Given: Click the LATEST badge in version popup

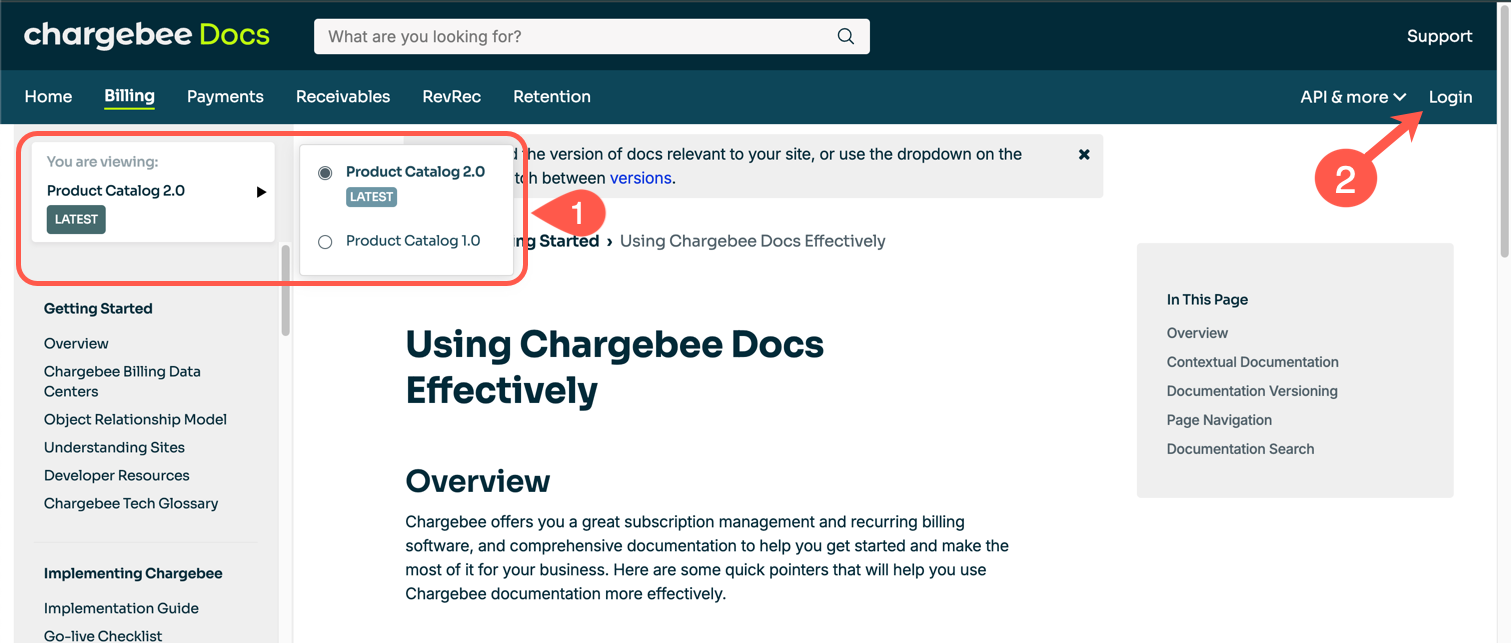Looking at the screenshot, I should [371, 197].
